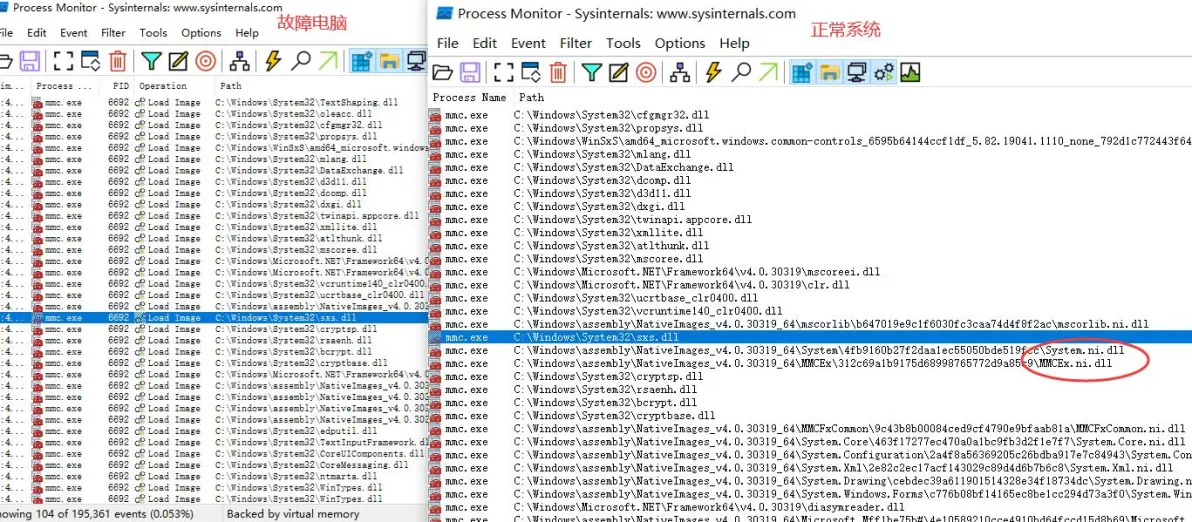Click Include Process target icon in right window
Screen dimensions: 1192x522
coord(645,72)
